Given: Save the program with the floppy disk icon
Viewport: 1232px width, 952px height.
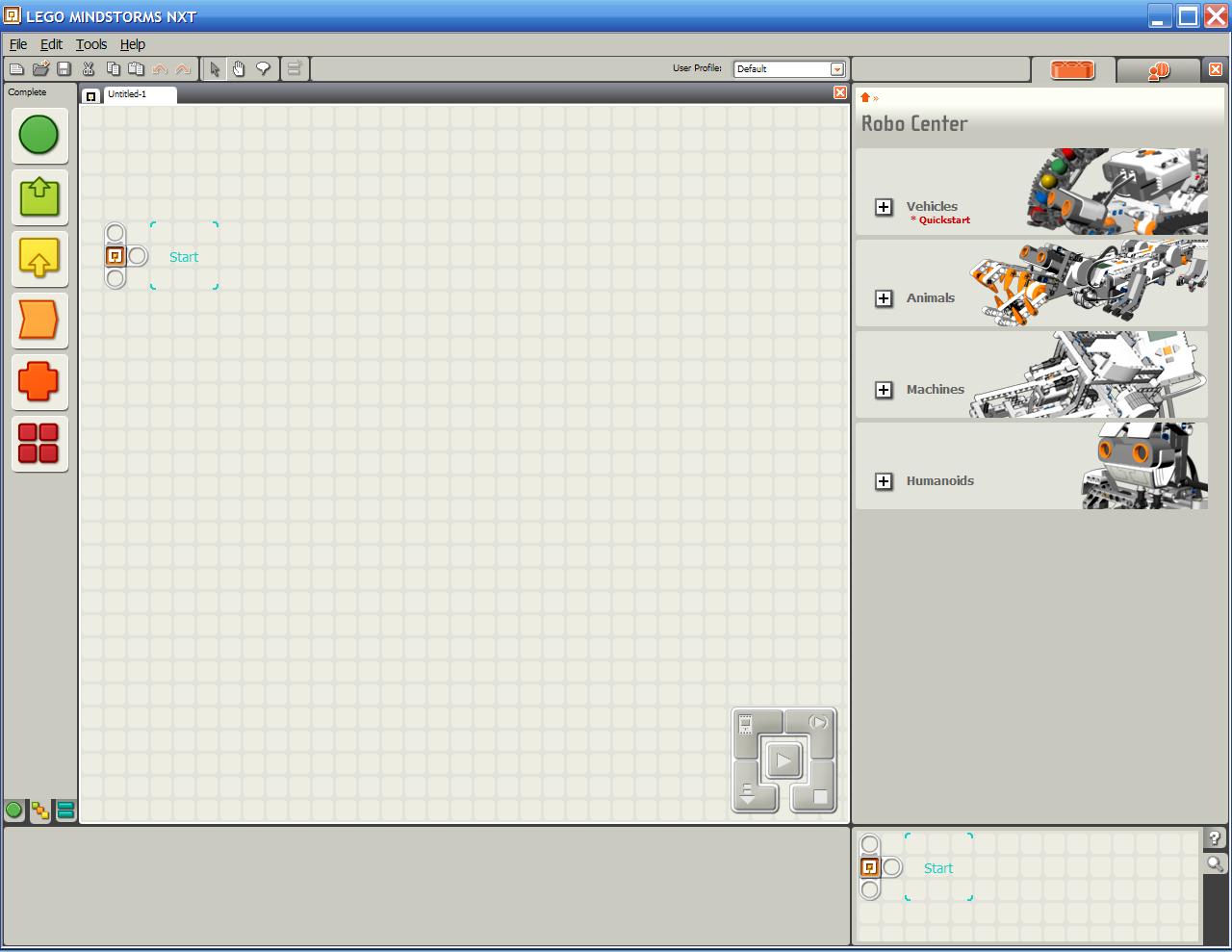Looking at the screenshot, I should click(64, 68).
